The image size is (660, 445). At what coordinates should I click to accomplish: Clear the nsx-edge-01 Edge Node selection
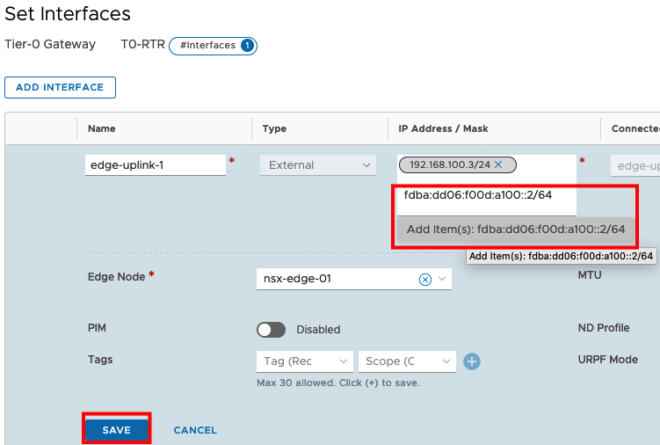tap(425, 280)
